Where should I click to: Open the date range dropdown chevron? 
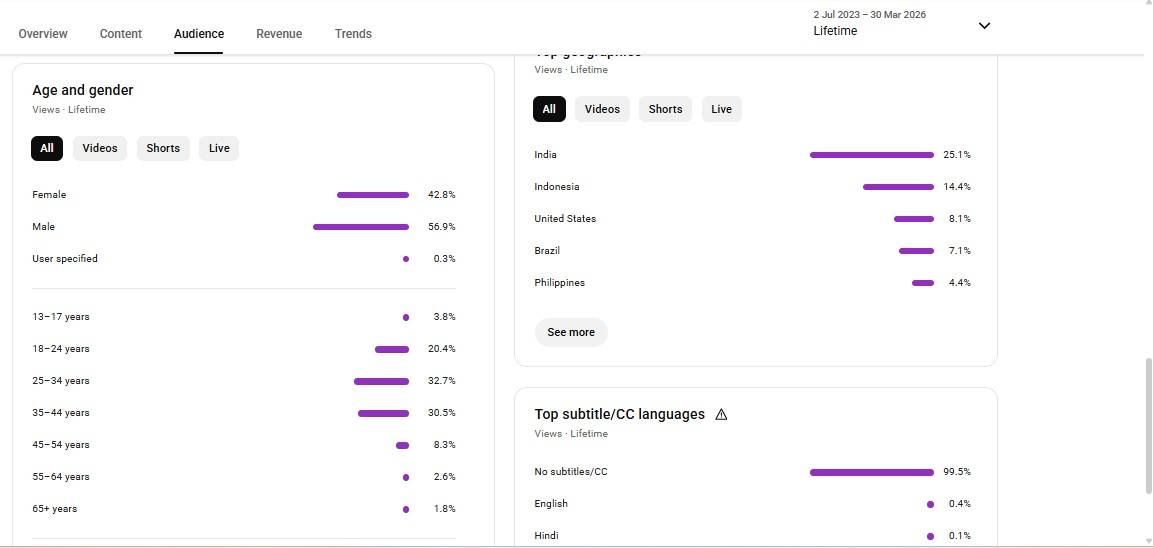(984, 26)
